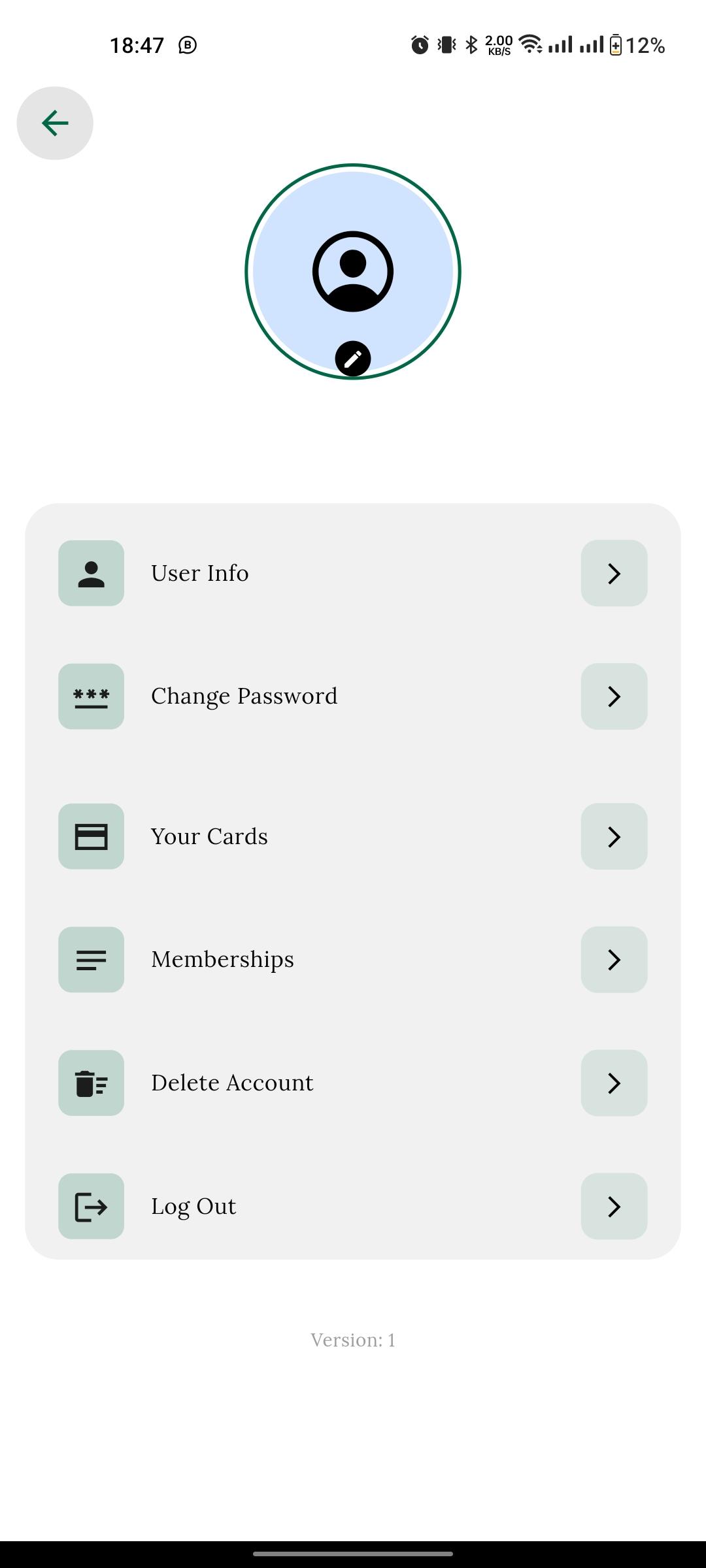The height and width of the screenshot is (1568, 706).
Task: Tap the pencil edit icon on avatar
Action: (x=353, y=359)
